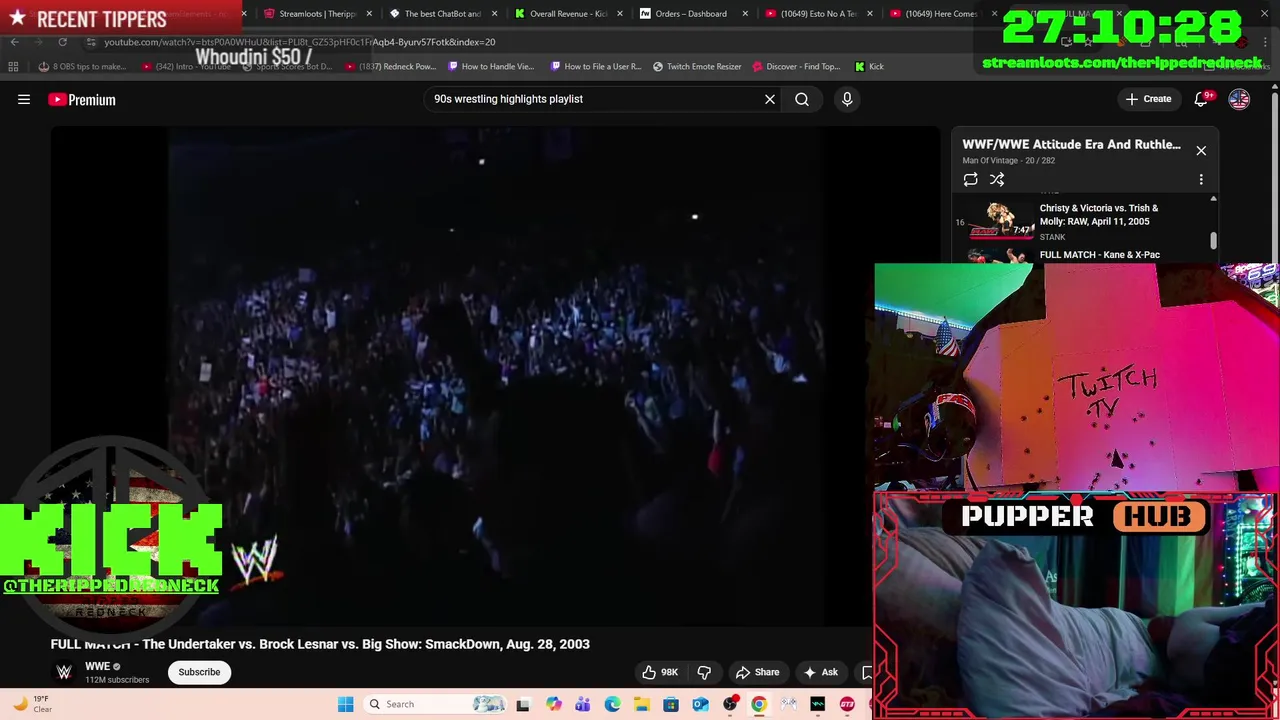
Task: Open Intro - YouTube bookmark
Action: pos(186,66)
